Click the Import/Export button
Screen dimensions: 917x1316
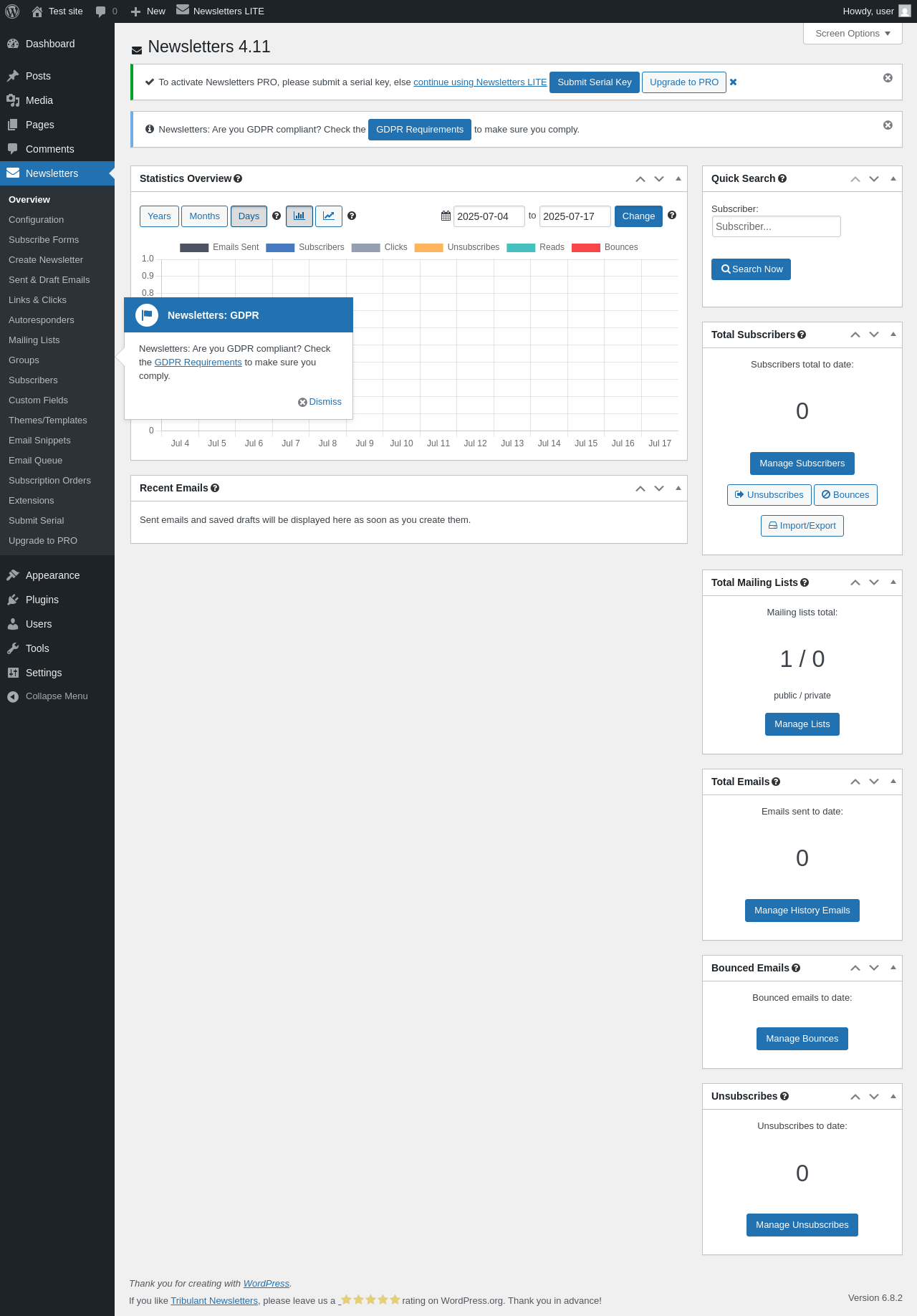[802, 526]
